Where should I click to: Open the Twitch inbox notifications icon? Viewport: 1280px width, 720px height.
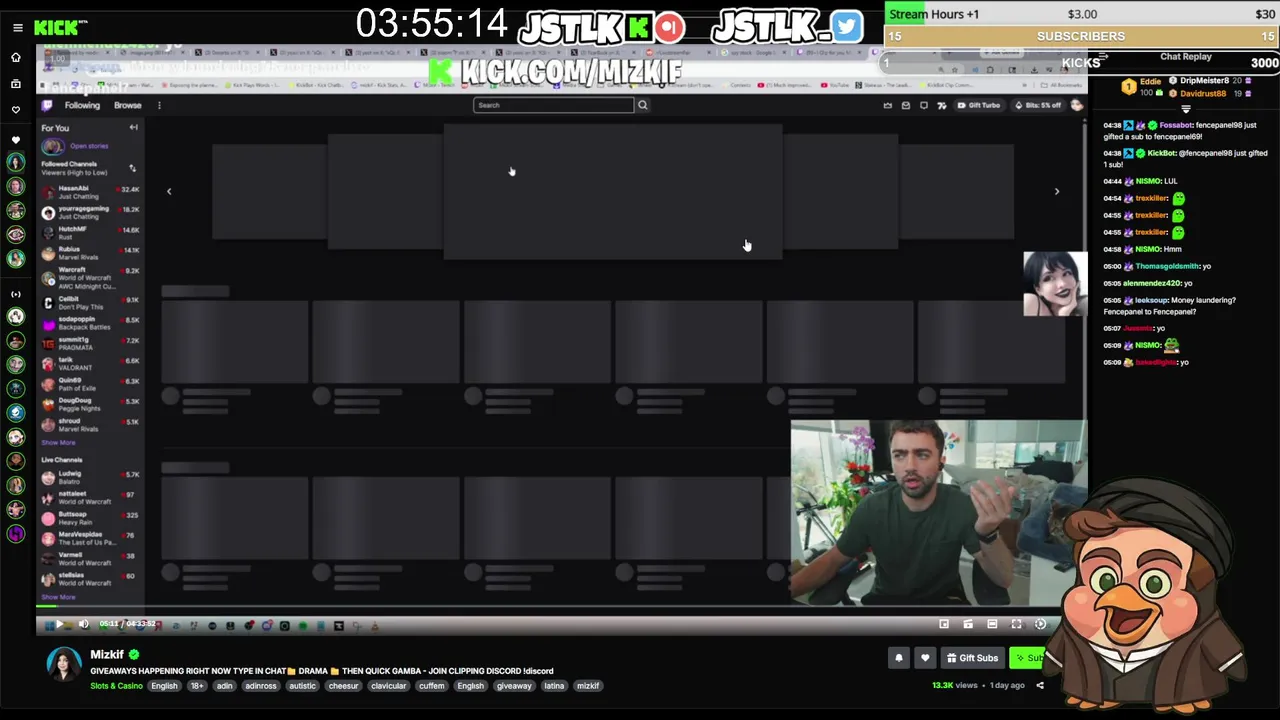(905, 105)
